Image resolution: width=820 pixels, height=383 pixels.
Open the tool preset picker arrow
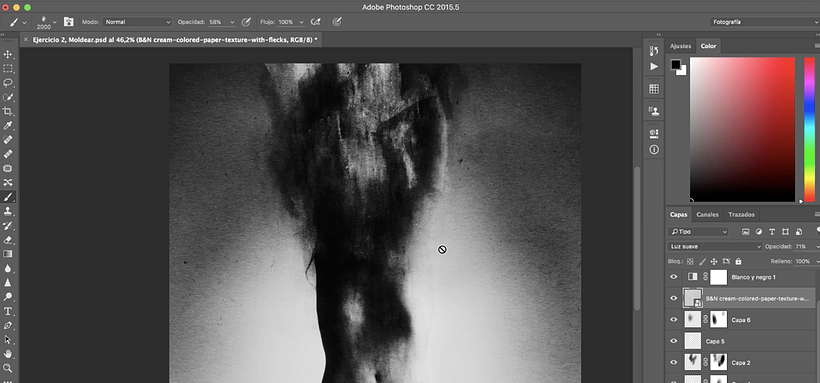[24, 22]
